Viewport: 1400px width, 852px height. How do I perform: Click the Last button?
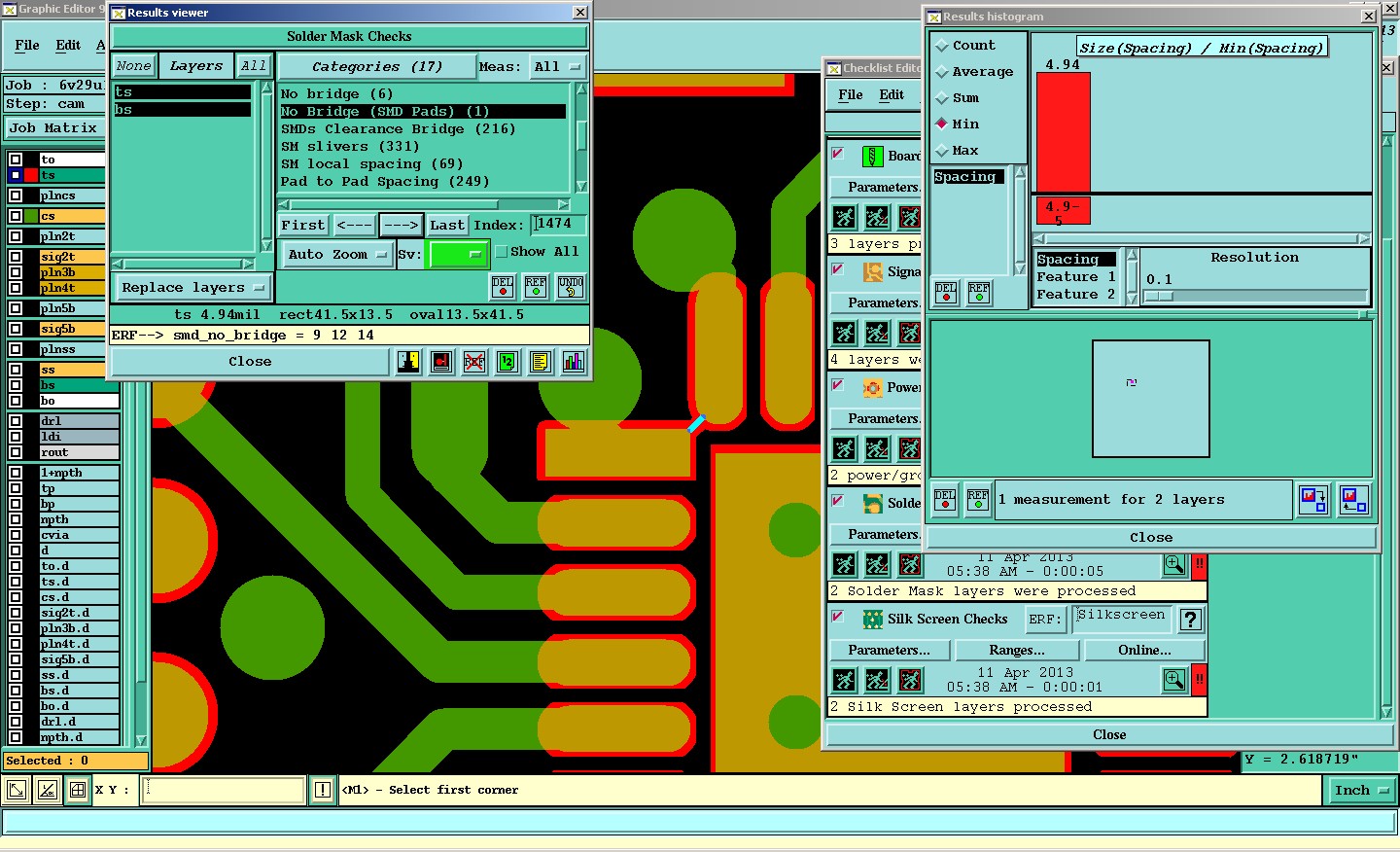[447, 226]
